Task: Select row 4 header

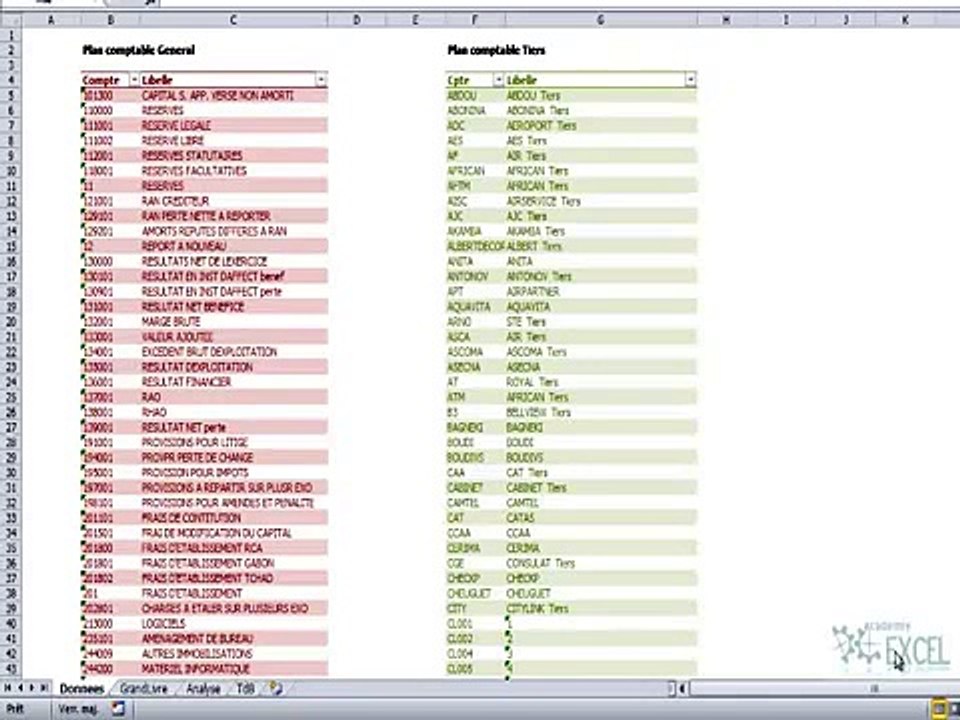Action: coord(10,80)
